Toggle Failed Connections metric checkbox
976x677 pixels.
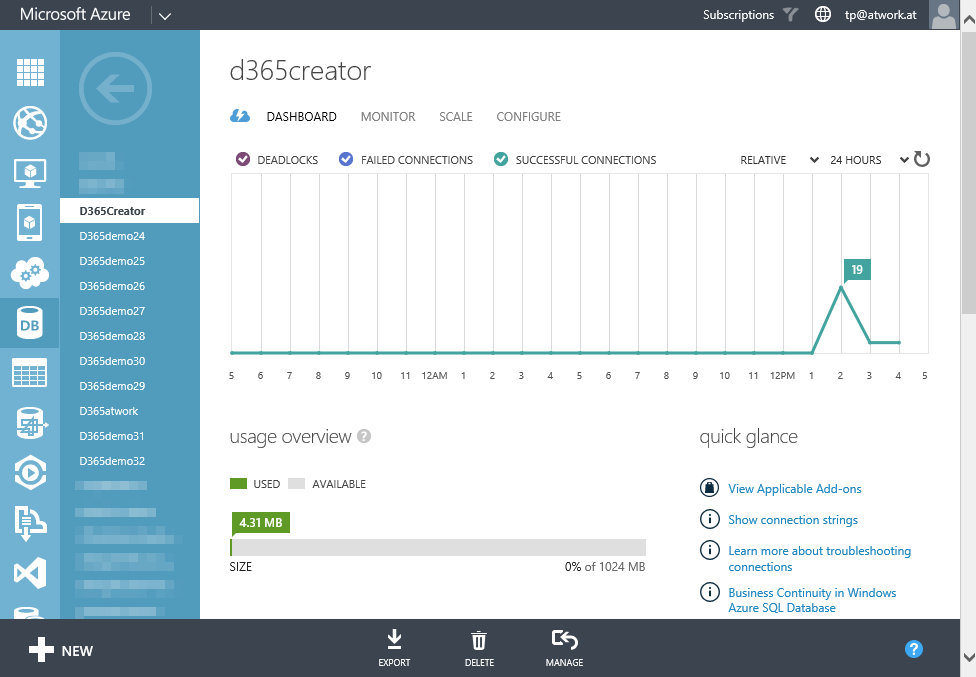click(346, 159)
